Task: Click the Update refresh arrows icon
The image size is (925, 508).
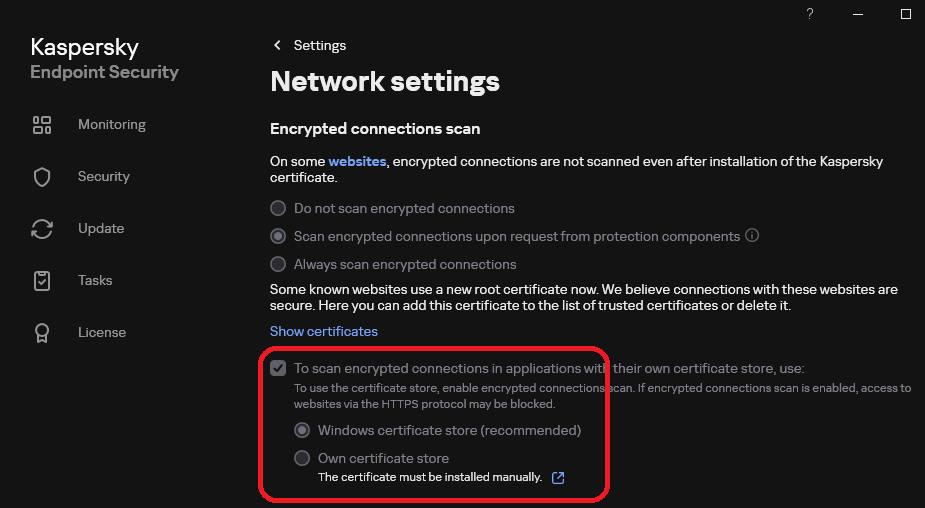Action: tap(42, 229)
